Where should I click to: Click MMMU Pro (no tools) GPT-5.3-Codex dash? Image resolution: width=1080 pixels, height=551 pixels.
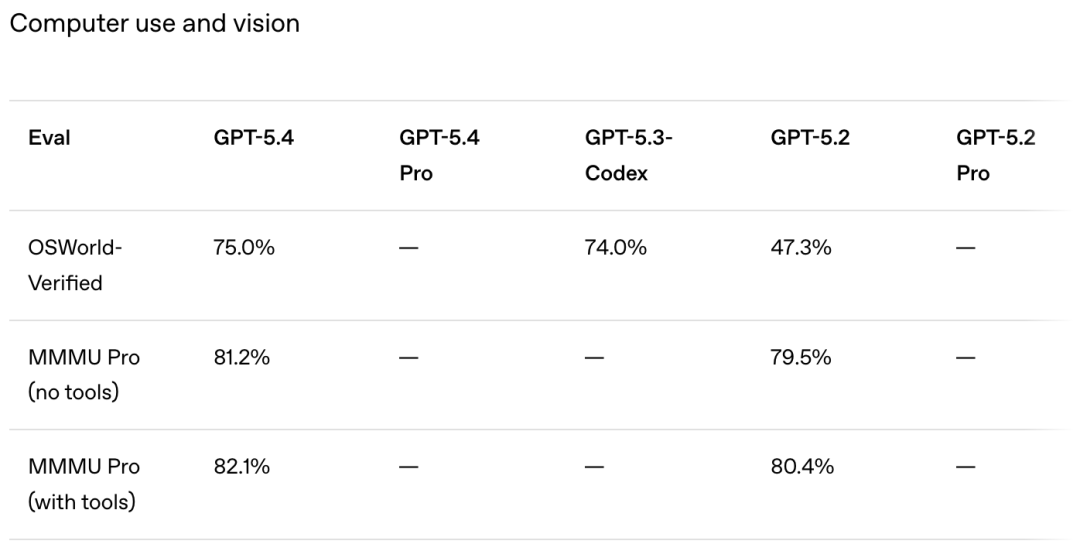pyautogui.click(x=595, y=358)
